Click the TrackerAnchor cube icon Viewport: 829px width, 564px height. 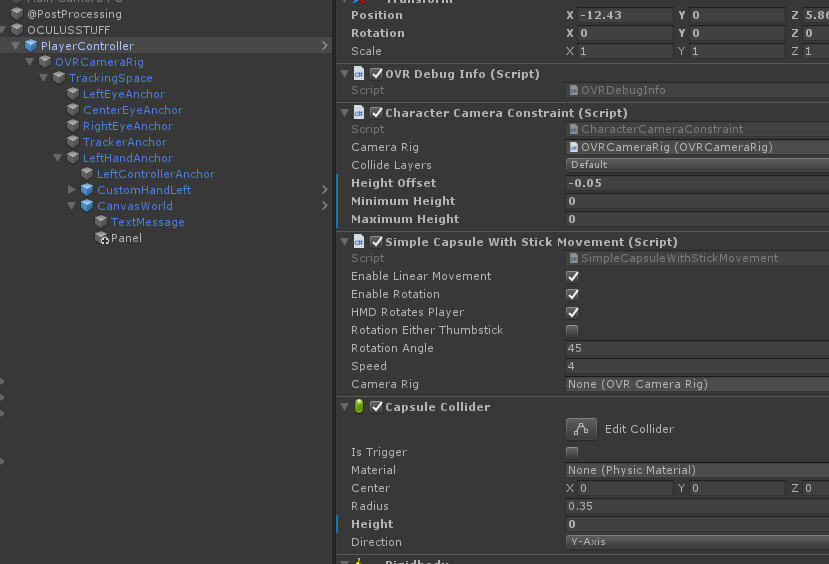(x=73, y=142)
